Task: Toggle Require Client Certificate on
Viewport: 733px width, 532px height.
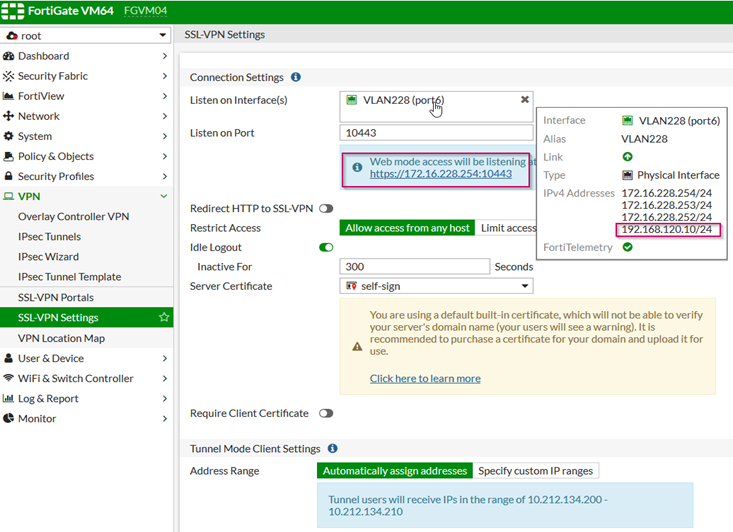Action: coord(325,413)
